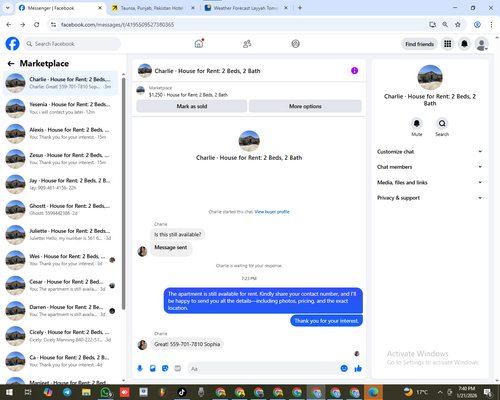Click the listing thumbnail beside $1,250 price
The image size is (500, 400).
[141, 90]
